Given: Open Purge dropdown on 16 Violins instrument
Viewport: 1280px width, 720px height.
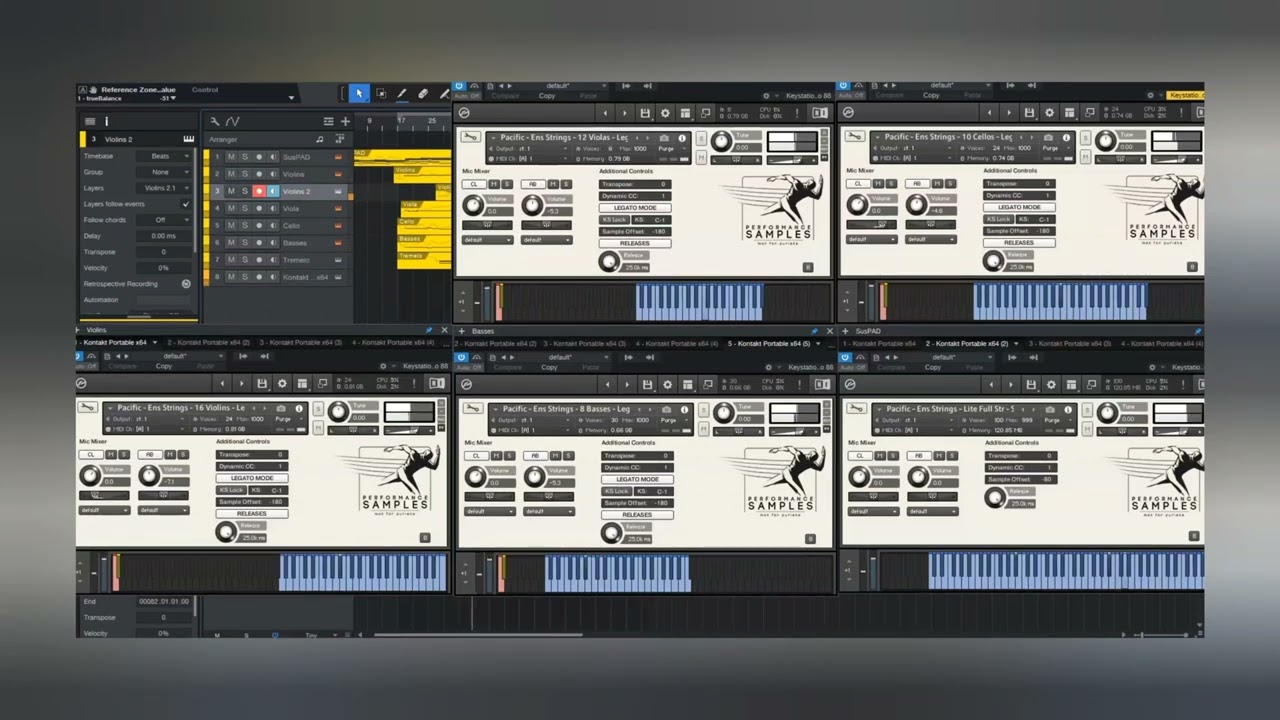Looking at the screenshot, I should tap(287, 419).
